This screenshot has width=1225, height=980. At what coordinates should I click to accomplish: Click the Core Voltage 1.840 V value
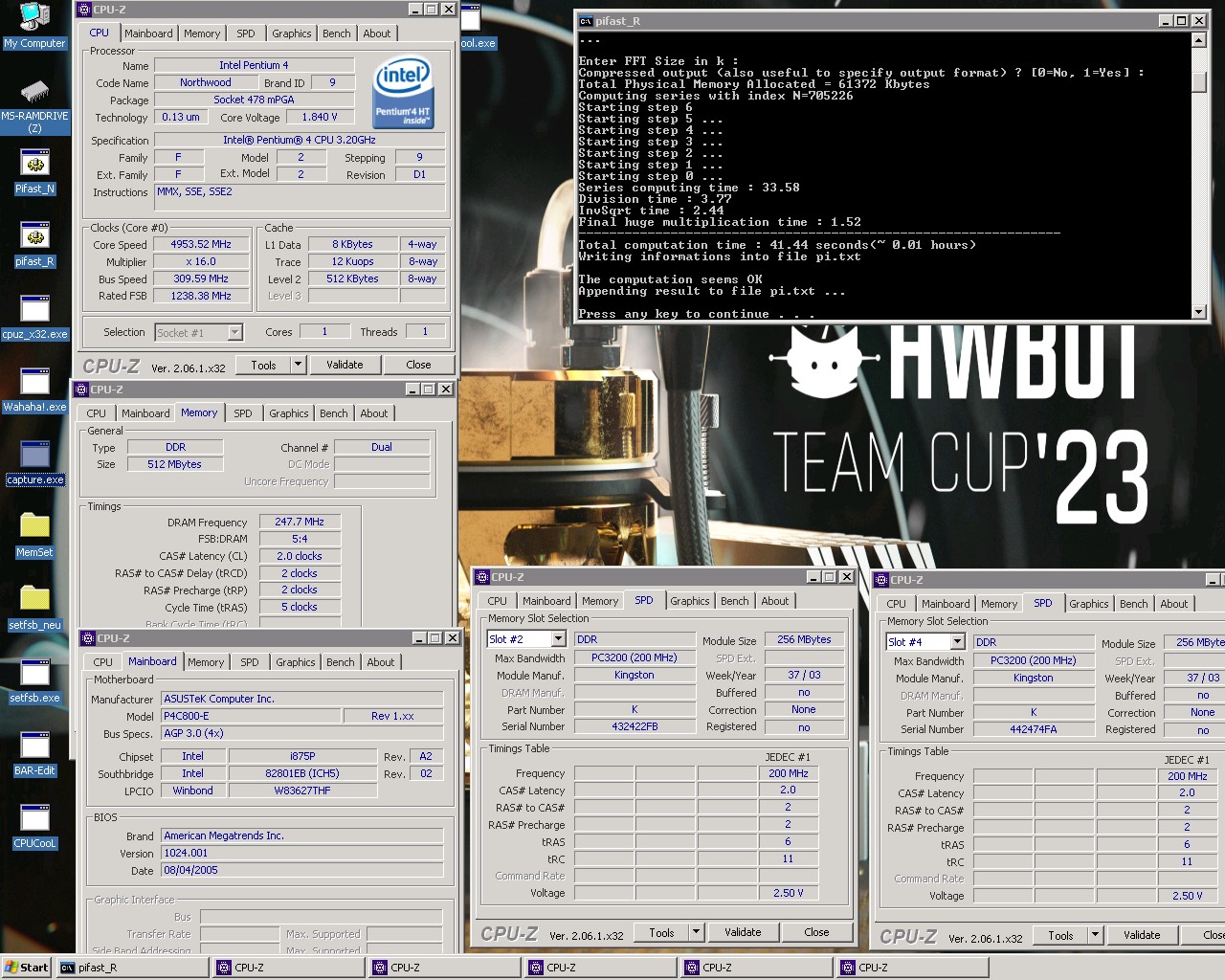tap(320, 117)
